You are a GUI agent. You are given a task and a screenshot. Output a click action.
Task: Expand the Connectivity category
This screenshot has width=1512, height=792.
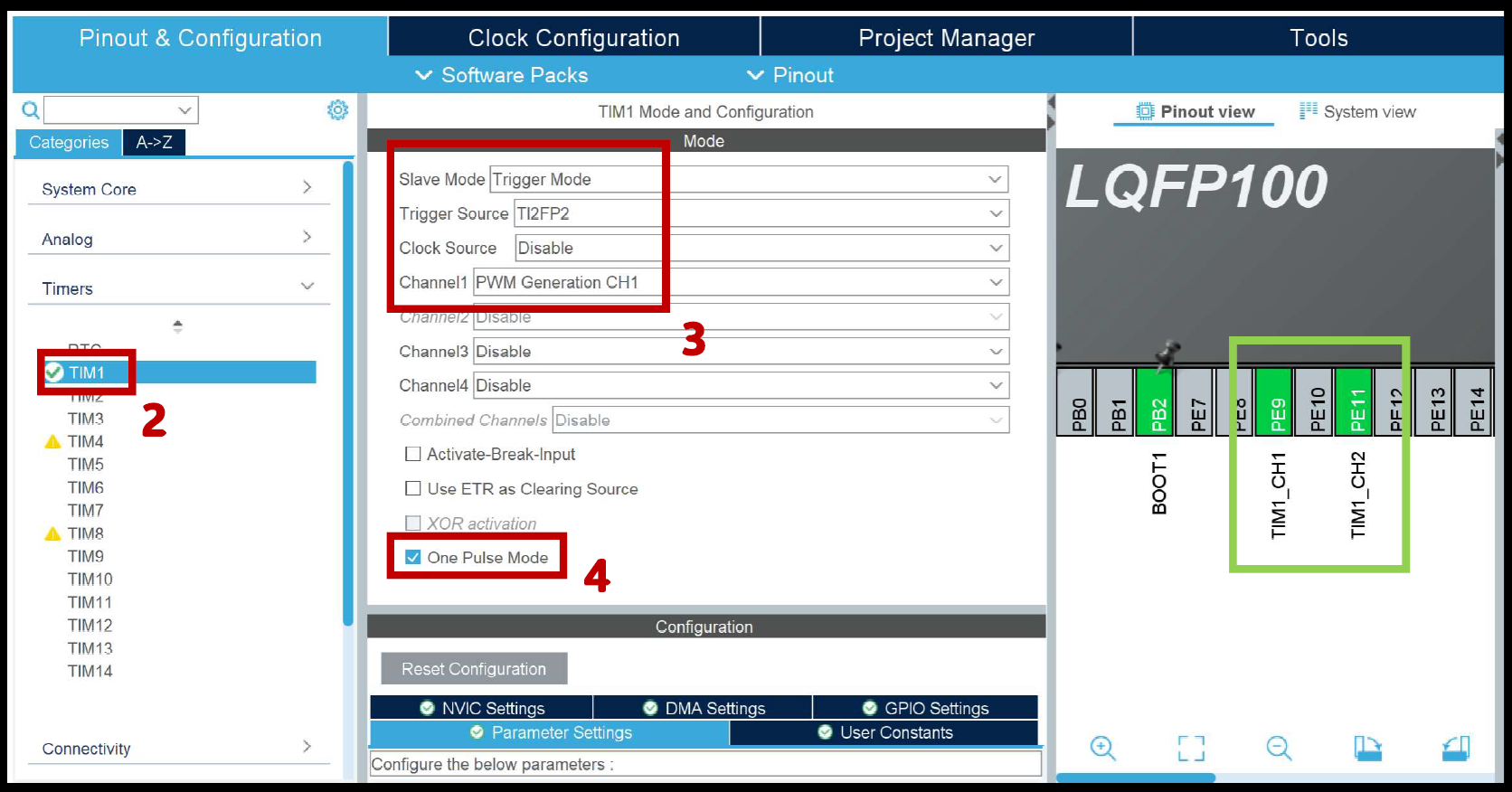click(178, 748)
